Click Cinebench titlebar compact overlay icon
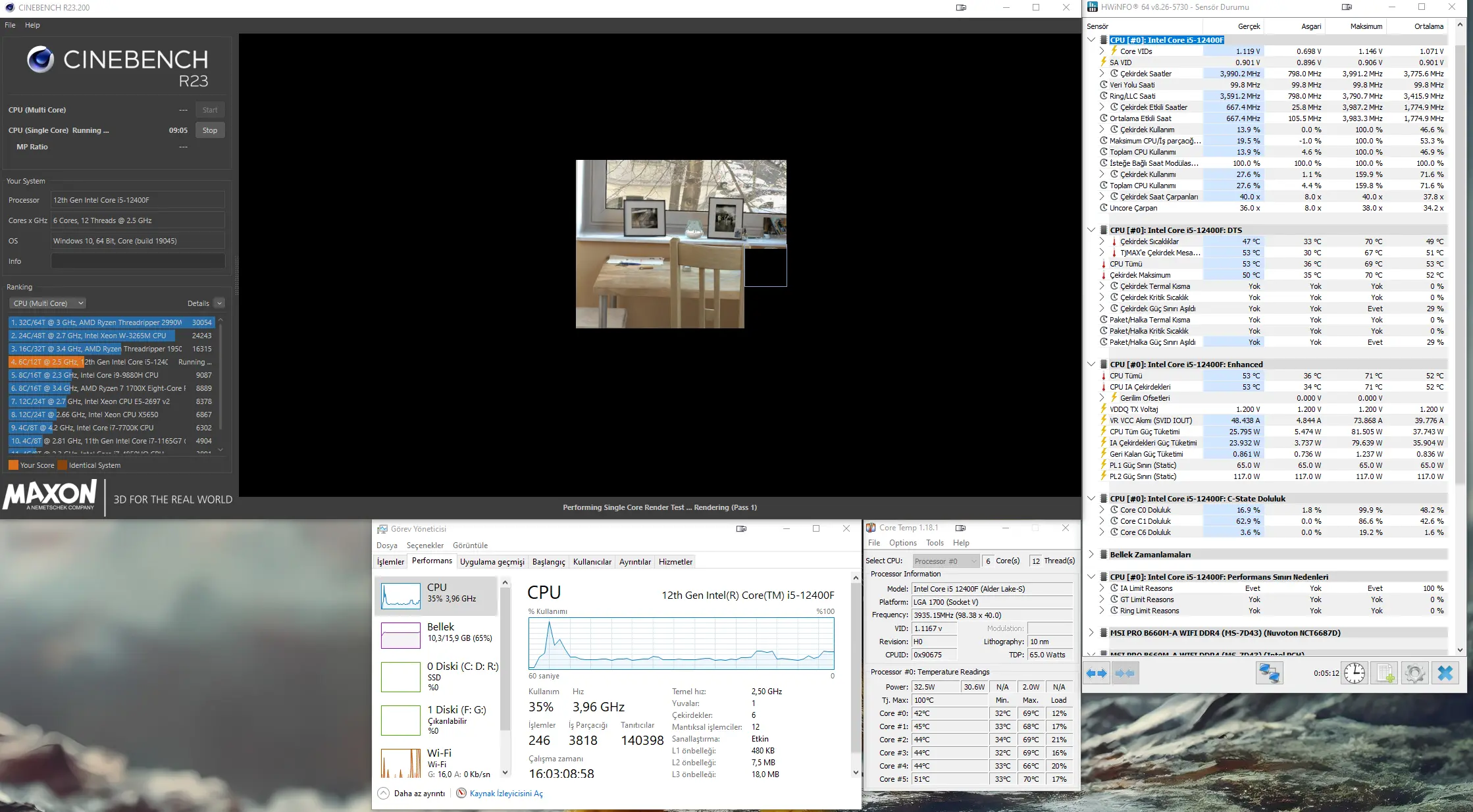Viewport: 1473px width, 812px height. (961, 7)
